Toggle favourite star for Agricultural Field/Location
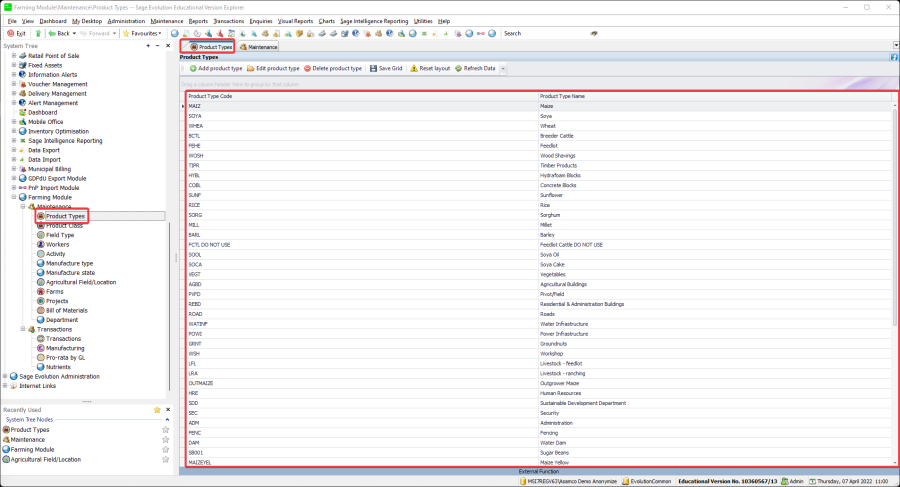This screenshot has width=900, height=487. (x=166, y=459)
